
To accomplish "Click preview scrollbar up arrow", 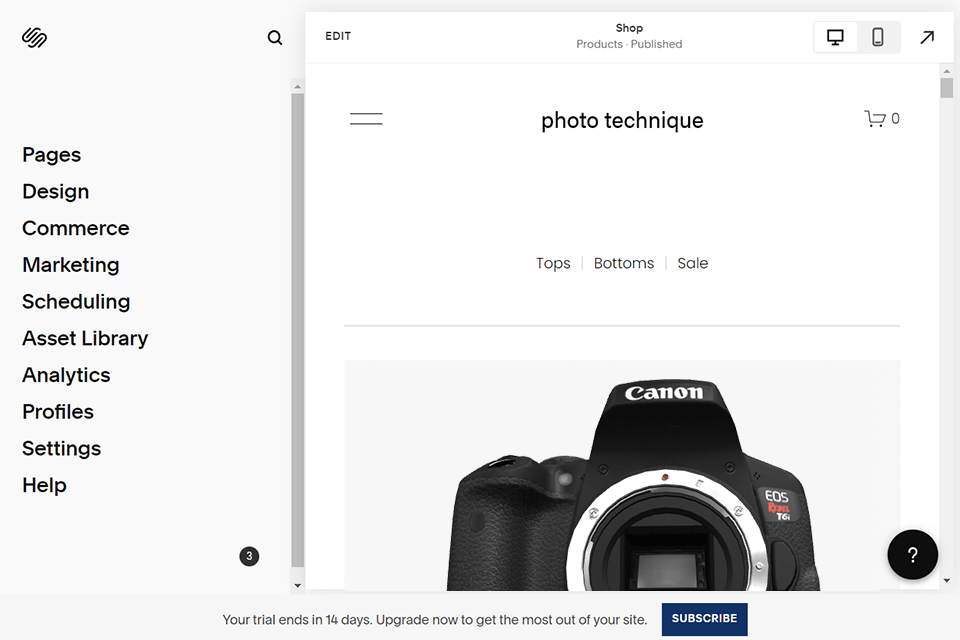I will point(947,71).
